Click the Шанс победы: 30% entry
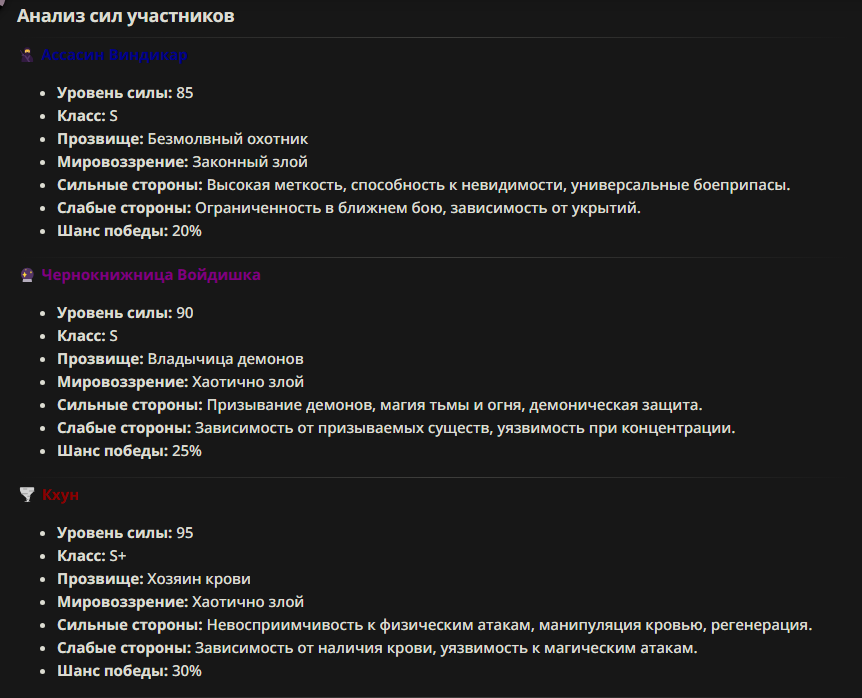Image resolution: width=862 pixels, height=698 pixels. (x=129, y=671)
